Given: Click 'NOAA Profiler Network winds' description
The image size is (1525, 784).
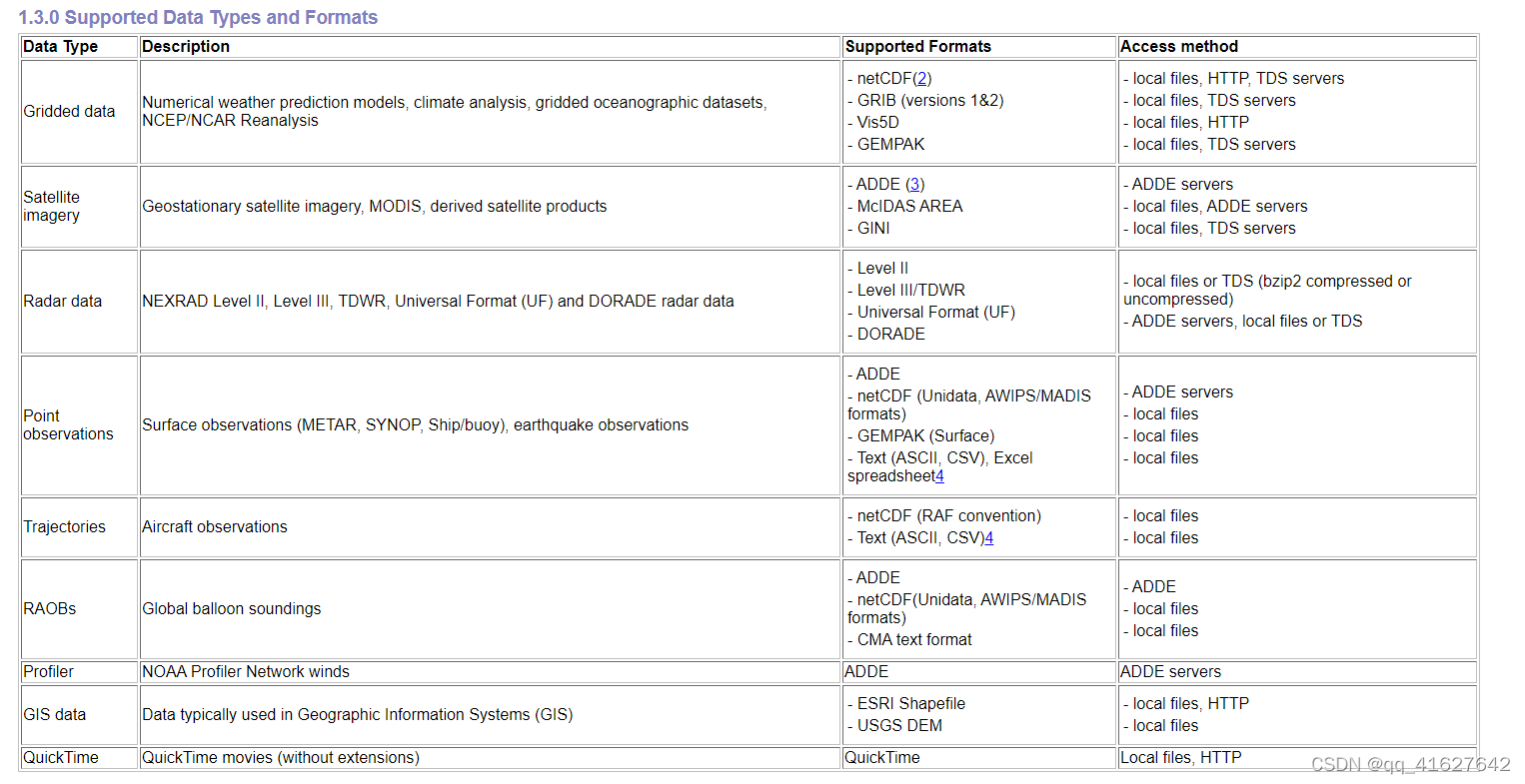Looking at the screenshot, I should point(246,671).
